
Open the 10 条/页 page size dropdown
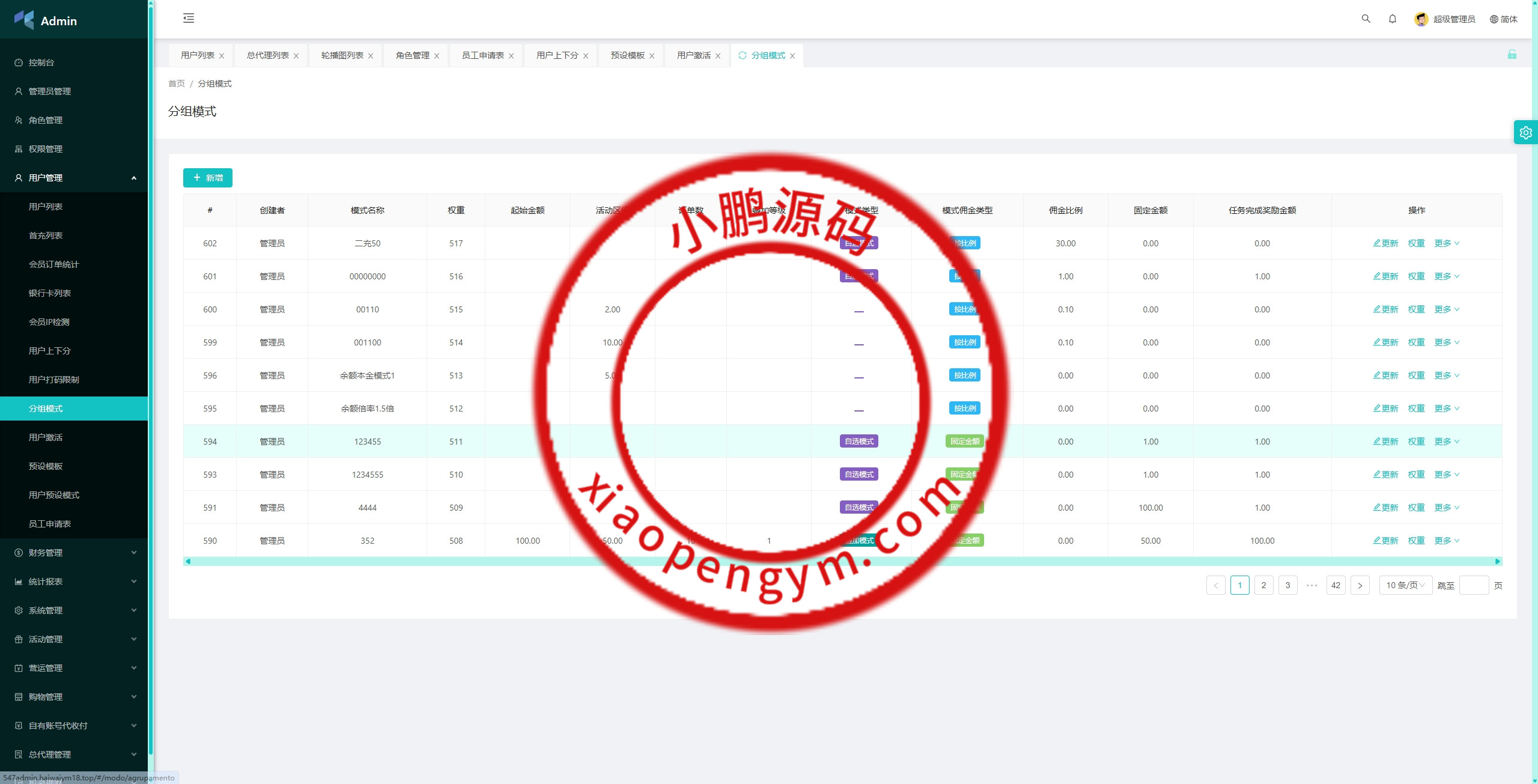(x=1405, y=585)
